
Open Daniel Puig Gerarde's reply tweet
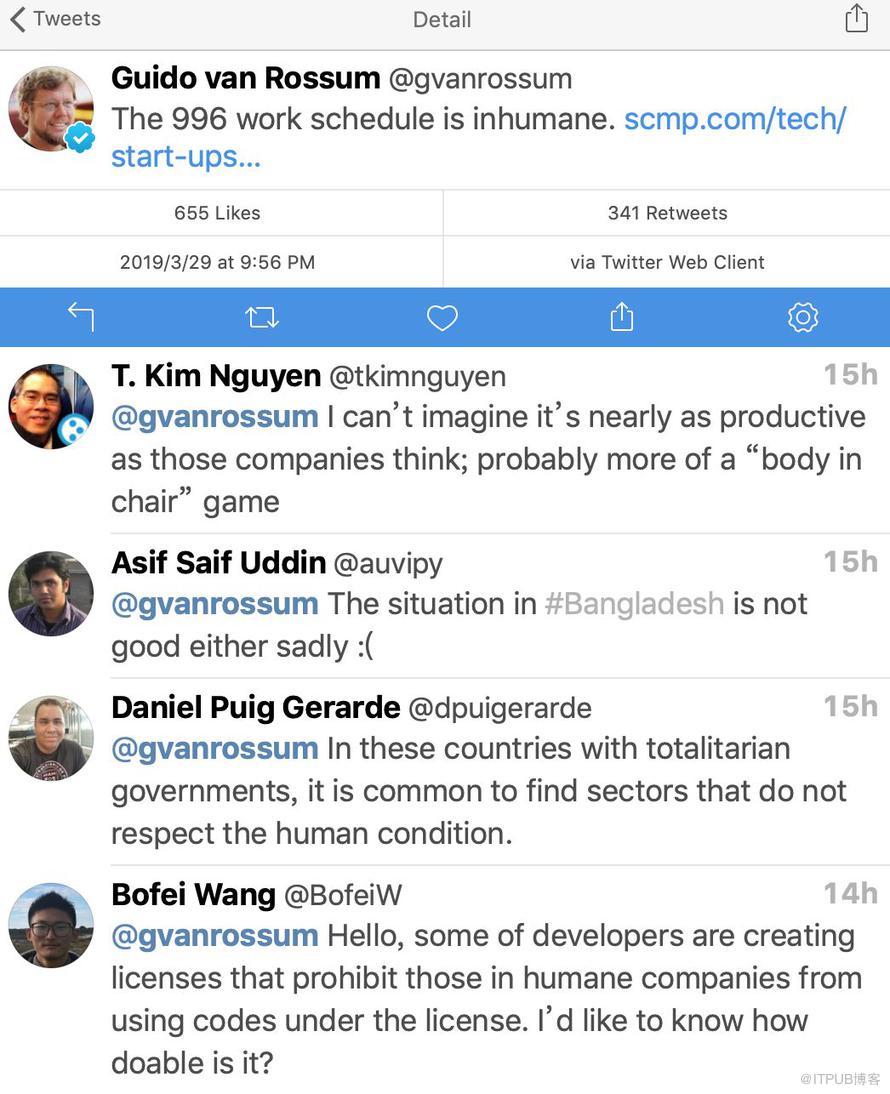479,791
